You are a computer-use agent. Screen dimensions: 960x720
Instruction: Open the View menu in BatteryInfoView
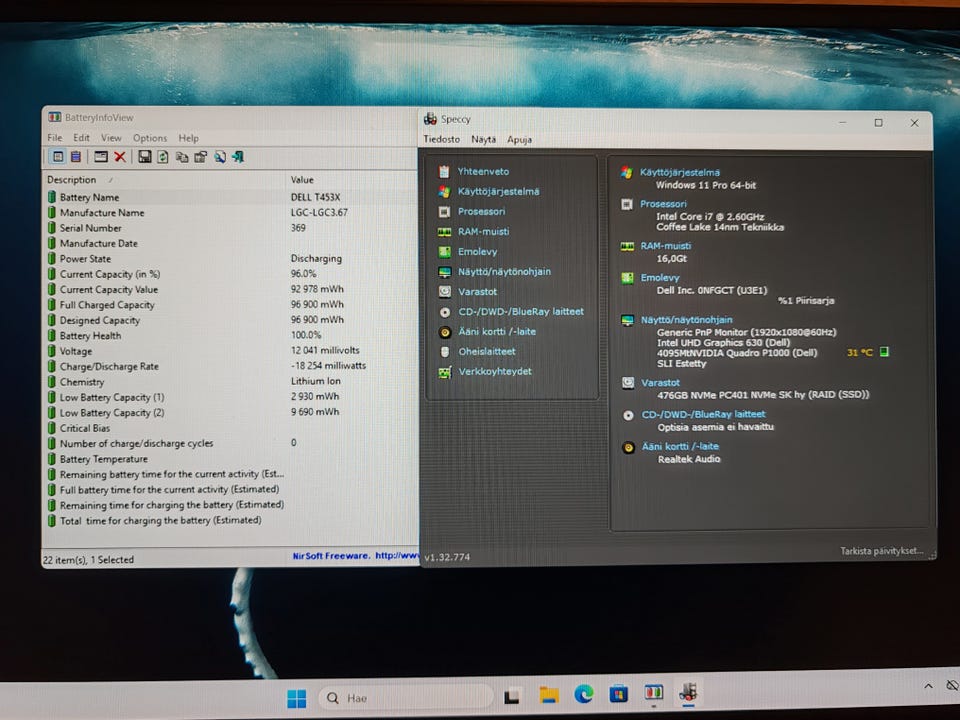(111, 138)
